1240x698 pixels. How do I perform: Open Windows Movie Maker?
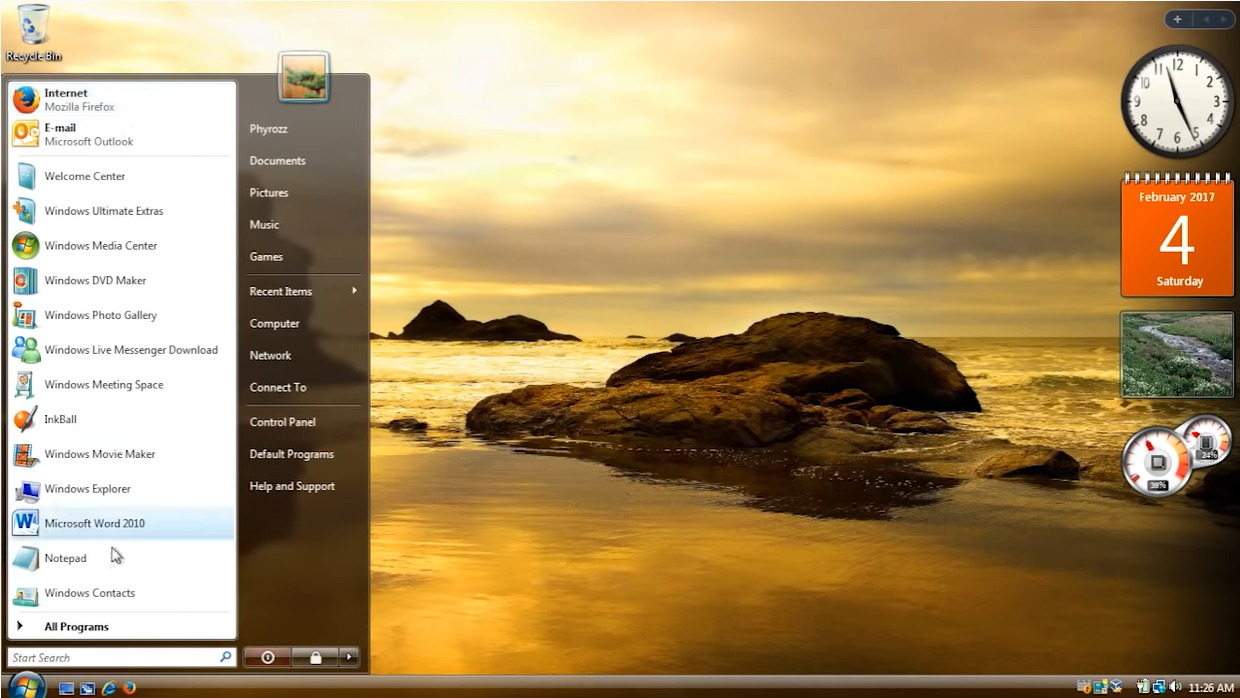coord(122,454)
